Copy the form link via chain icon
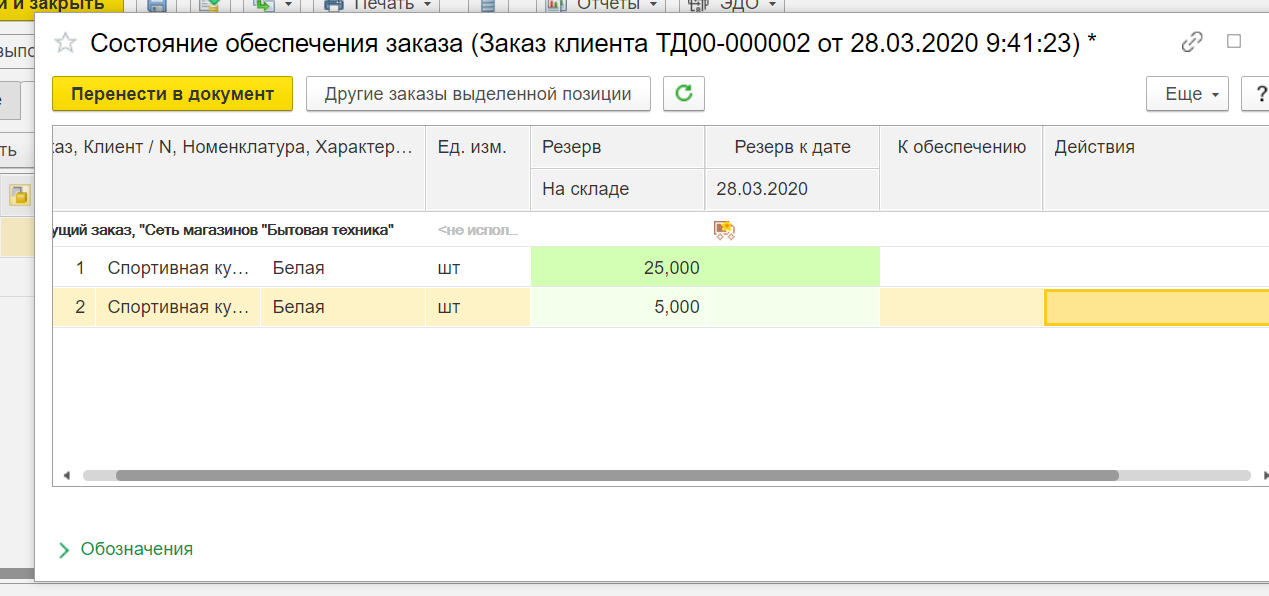 point(1191,42)
